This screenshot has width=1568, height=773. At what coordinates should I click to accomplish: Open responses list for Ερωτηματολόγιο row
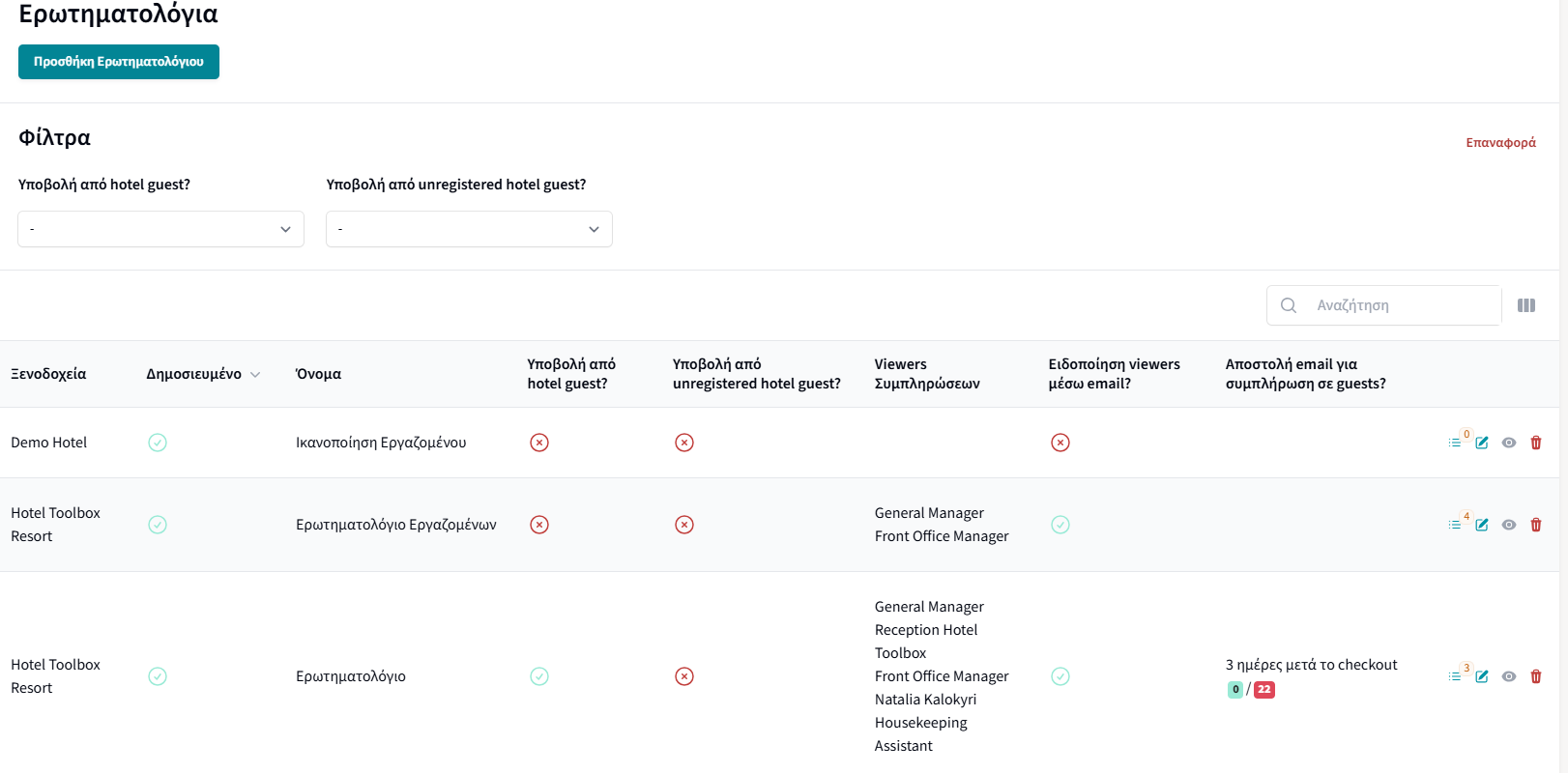[1455, 676]
